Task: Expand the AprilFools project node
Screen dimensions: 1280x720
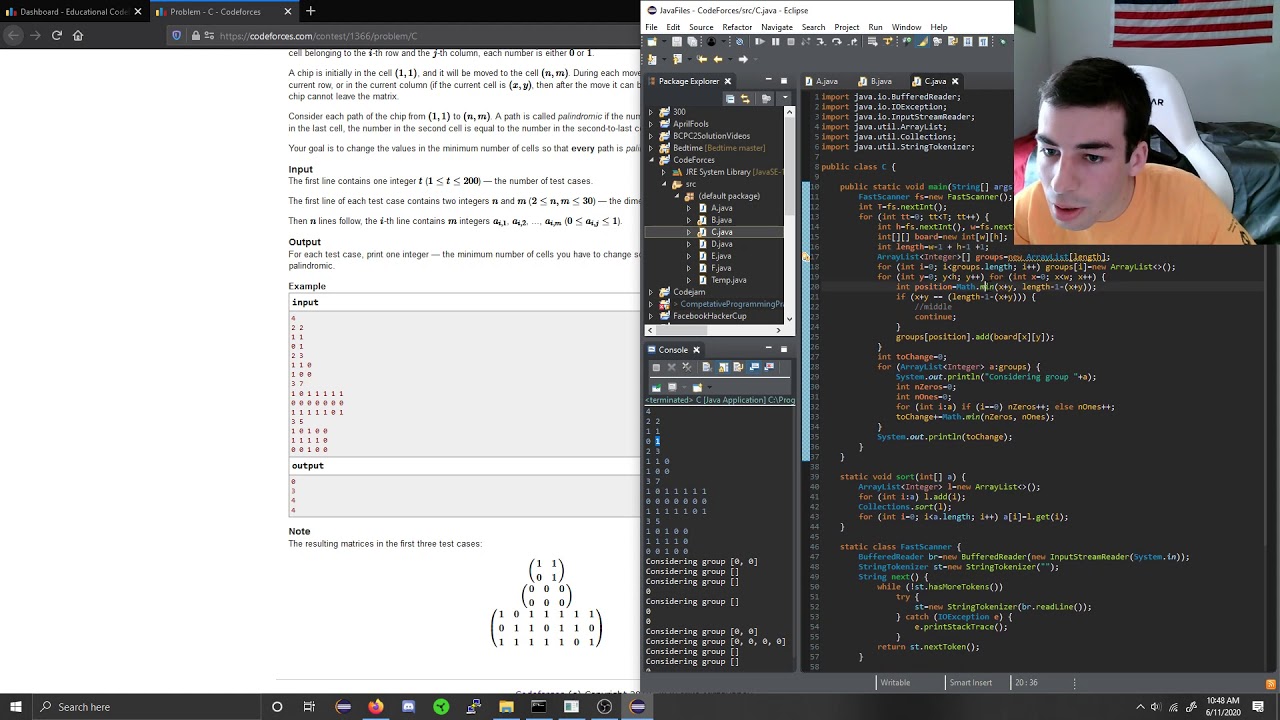Action: tap(651, 124)
